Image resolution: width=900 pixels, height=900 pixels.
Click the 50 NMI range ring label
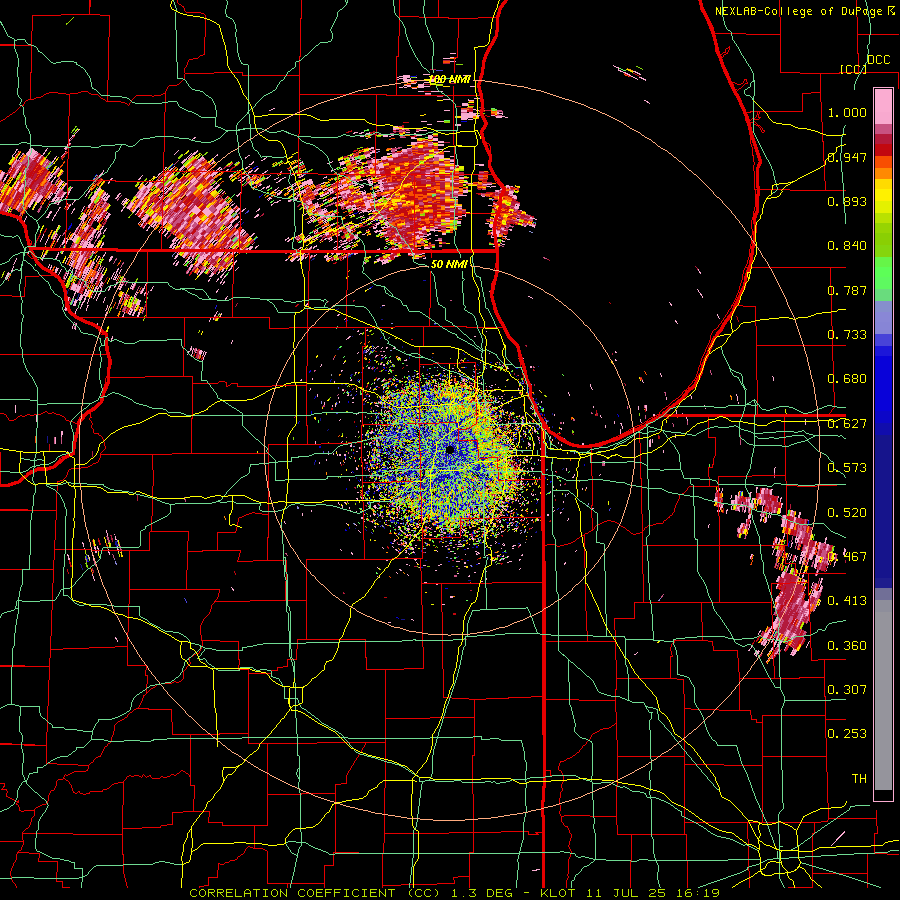pyautogui.click(x=448, y=264)
